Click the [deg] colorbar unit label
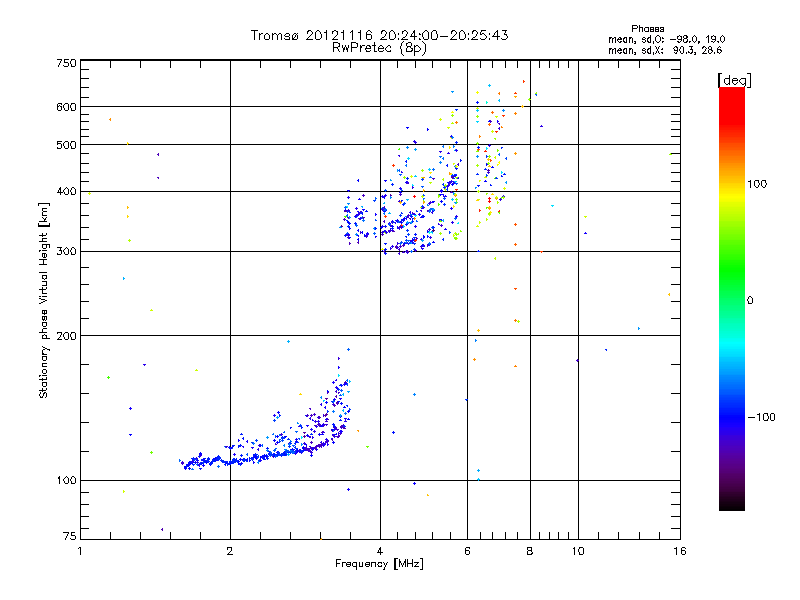The height and width of the screenshot is (600, 800). (734, 79)
